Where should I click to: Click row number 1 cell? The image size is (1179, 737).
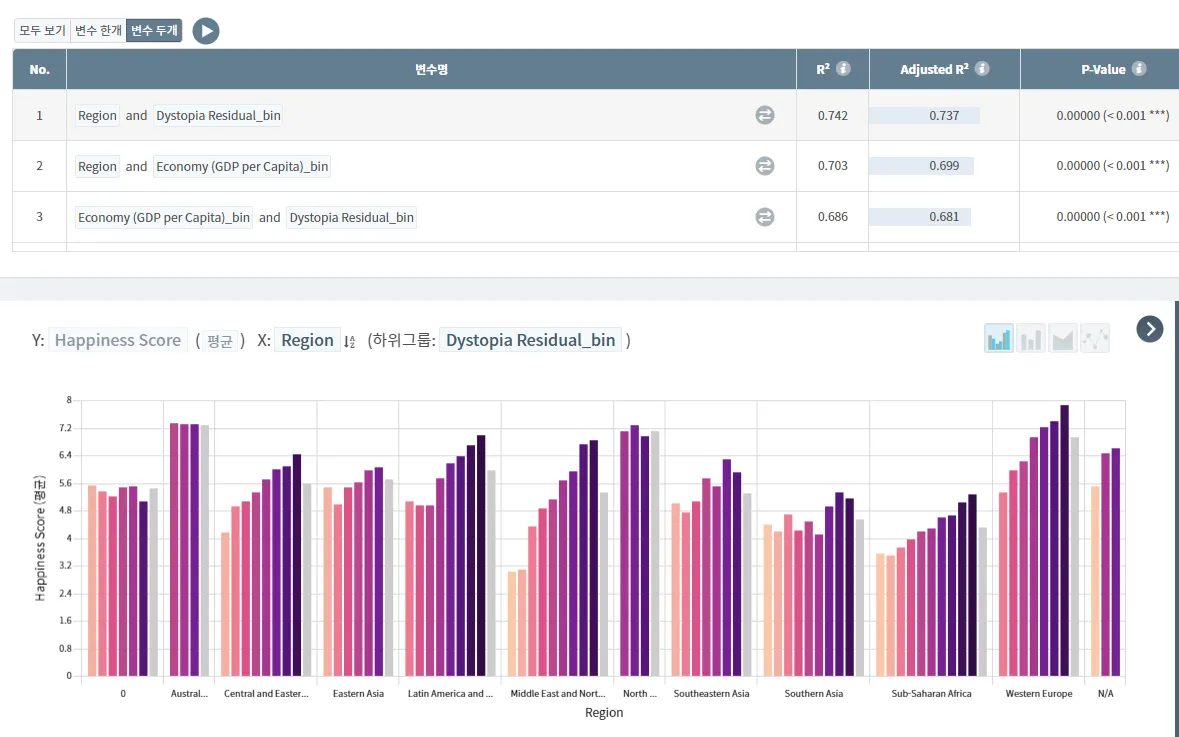(x=40, y=115)
